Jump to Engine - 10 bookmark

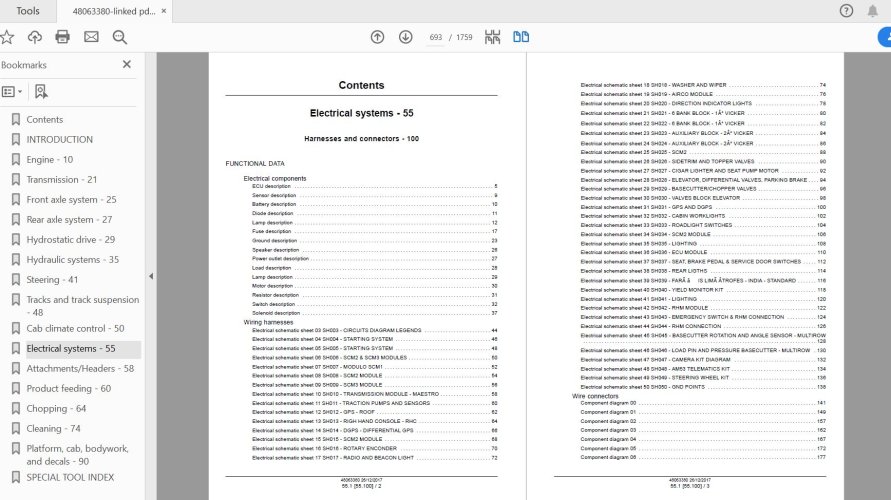[x=49, y=160]
